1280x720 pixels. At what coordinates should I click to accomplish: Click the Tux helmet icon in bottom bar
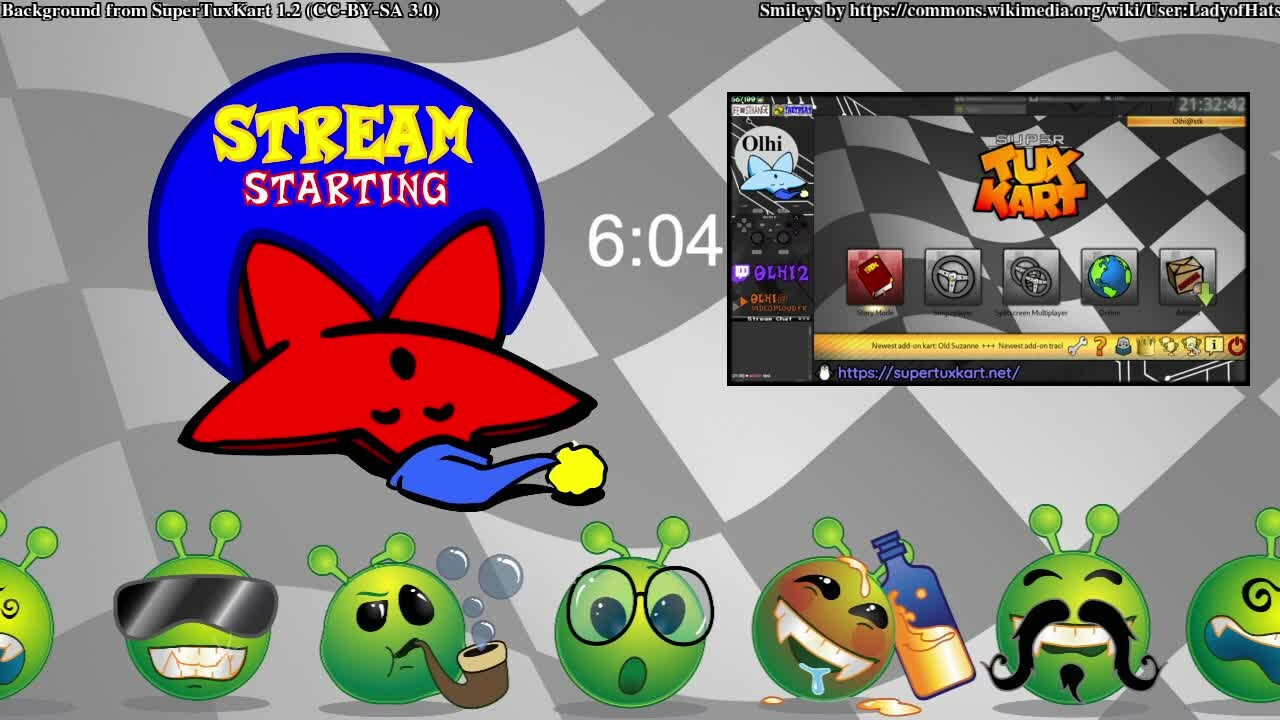coord(1123,345)
